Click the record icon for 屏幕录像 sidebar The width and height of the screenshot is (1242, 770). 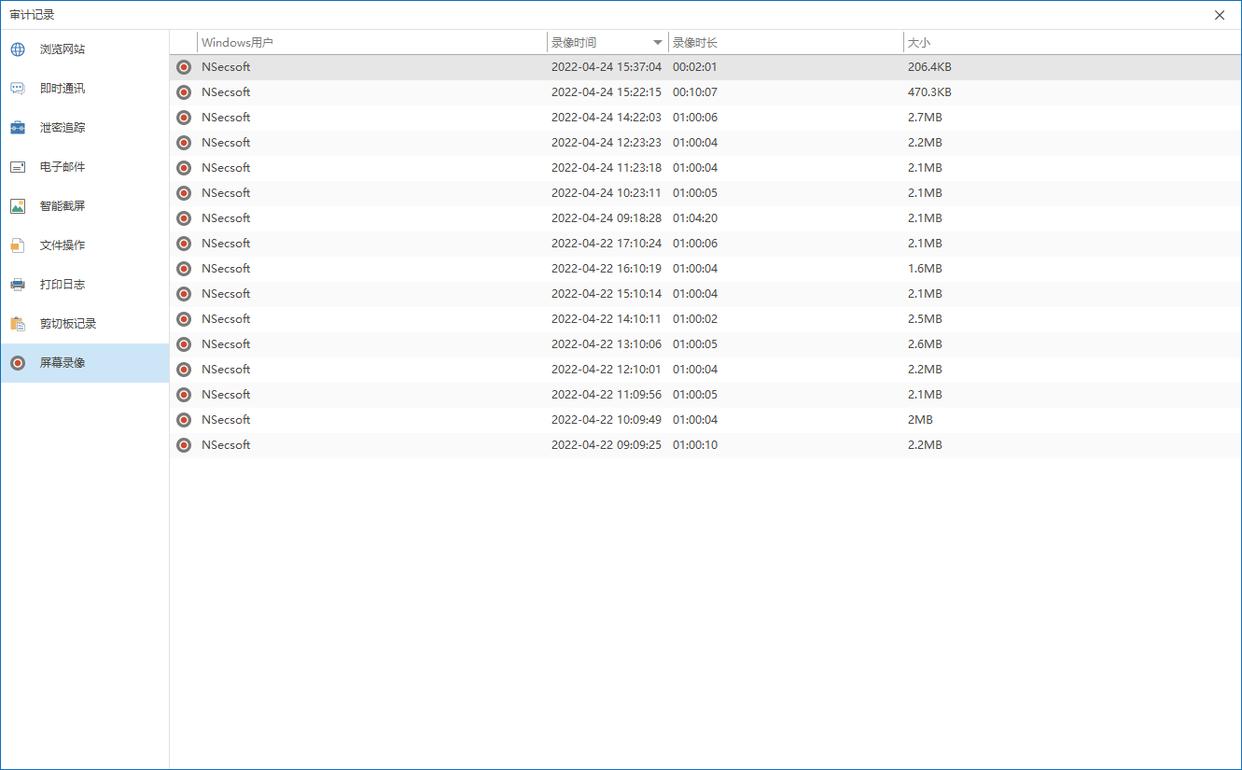click(18, 363)
